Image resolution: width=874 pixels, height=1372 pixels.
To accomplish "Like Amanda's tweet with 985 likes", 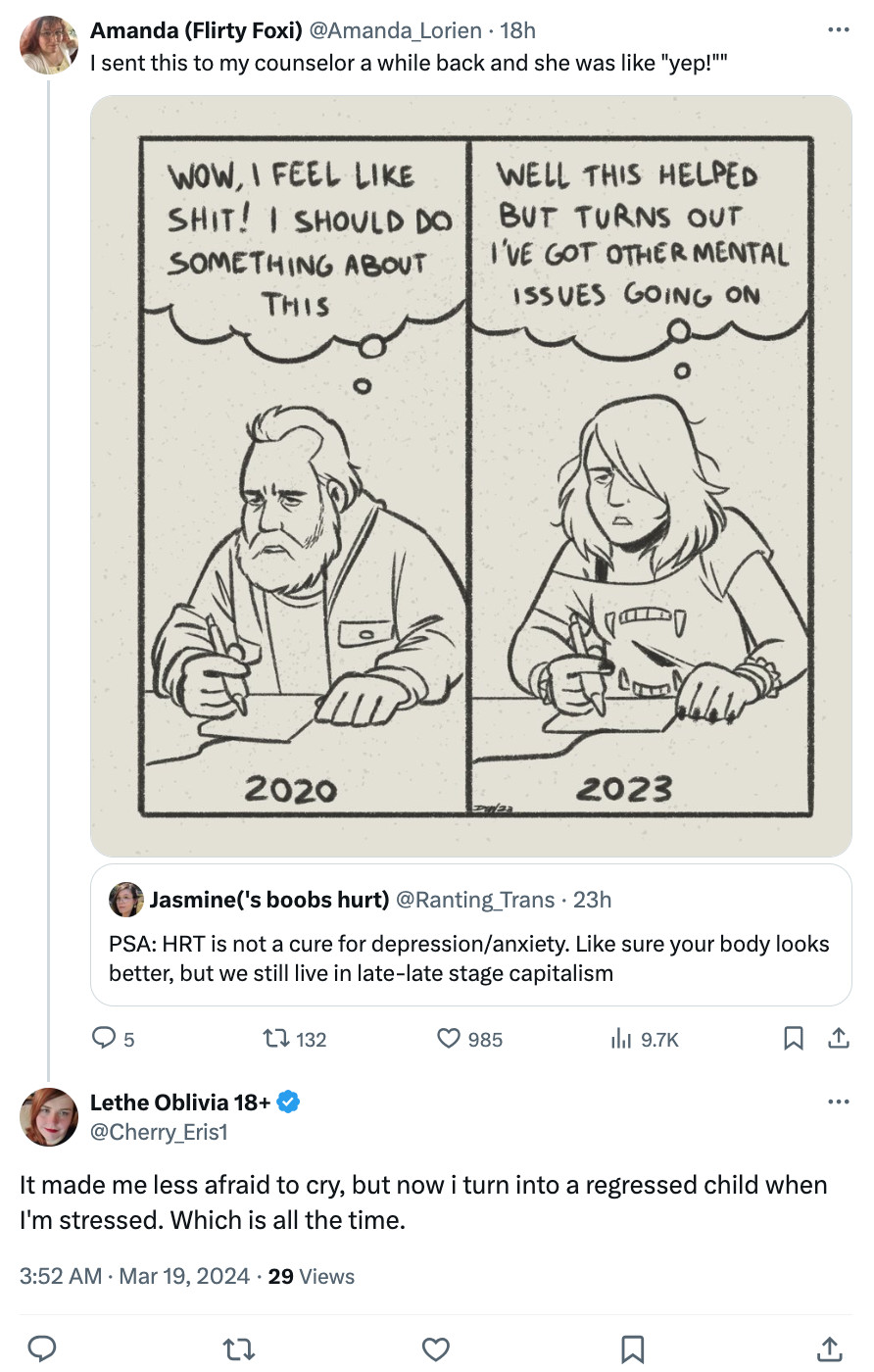I will point(449,1039).
